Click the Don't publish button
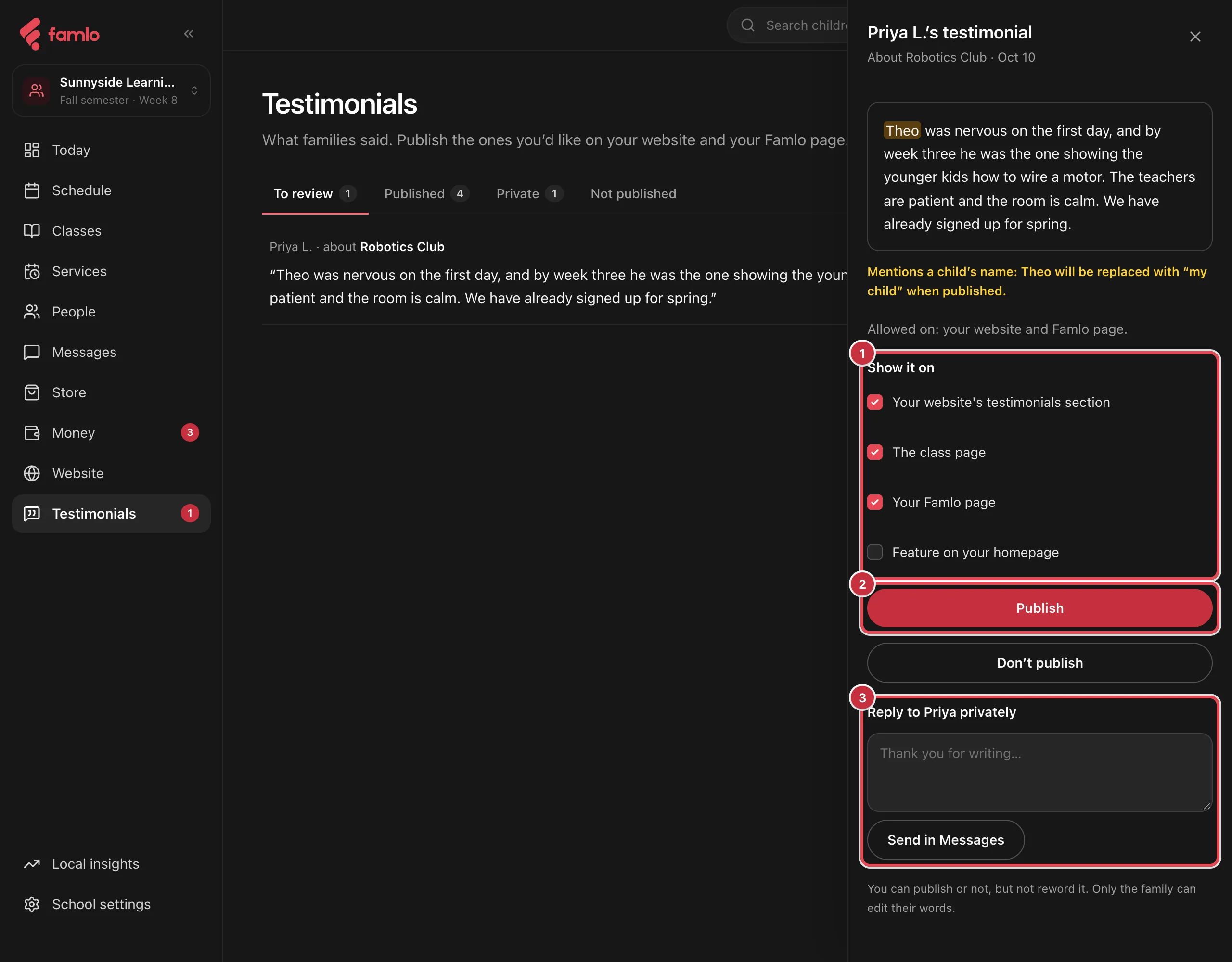Viewport: 1232px width, 962px height. click(x=1039, y=662)
